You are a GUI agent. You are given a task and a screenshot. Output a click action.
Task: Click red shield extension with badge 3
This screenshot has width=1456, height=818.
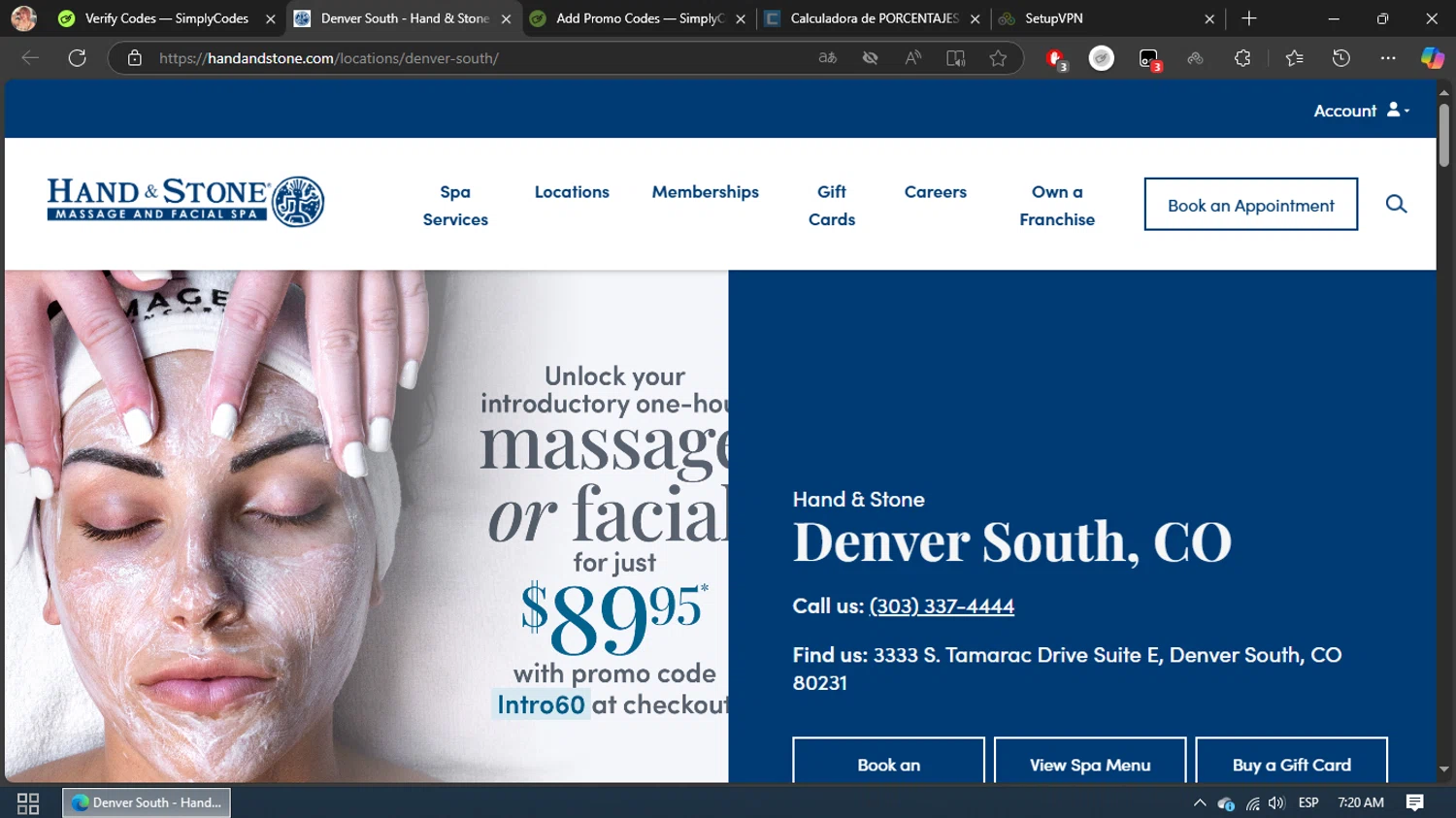[1056, 59]
